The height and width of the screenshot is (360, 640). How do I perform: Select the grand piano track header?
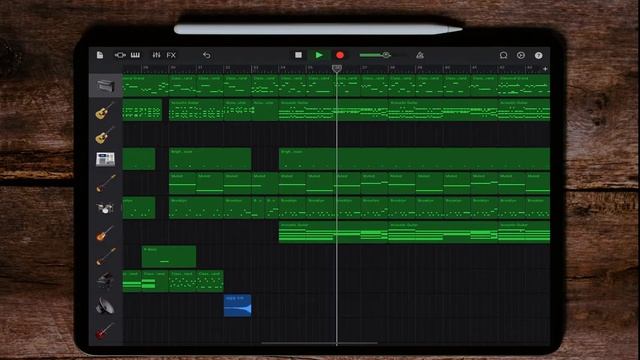click(x=106, y=281)
